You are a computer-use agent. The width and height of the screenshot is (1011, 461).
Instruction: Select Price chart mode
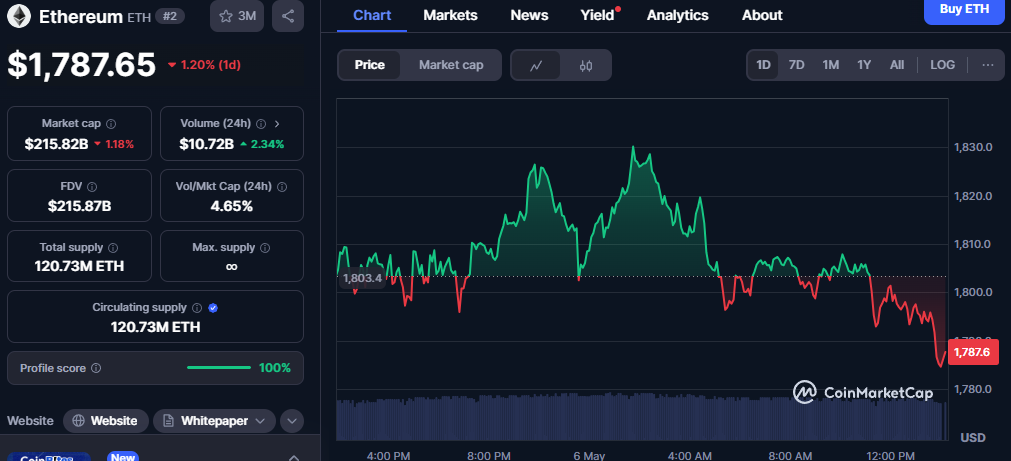pyautogui.click(x=369, y=65)
